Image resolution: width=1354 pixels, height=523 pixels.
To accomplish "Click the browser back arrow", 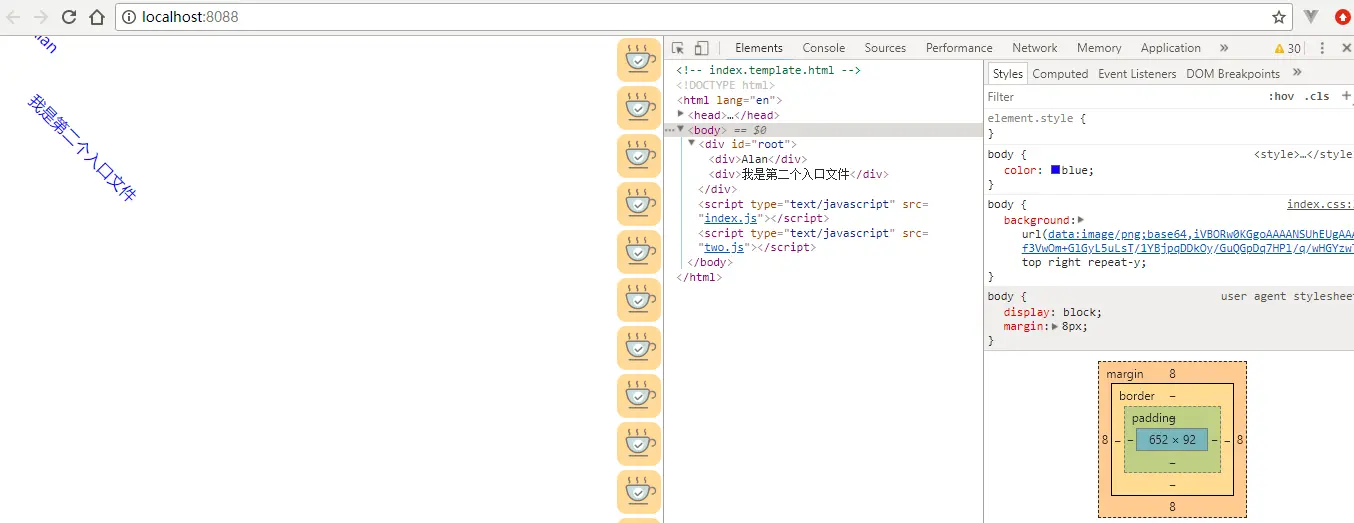I will click(13, 17).
